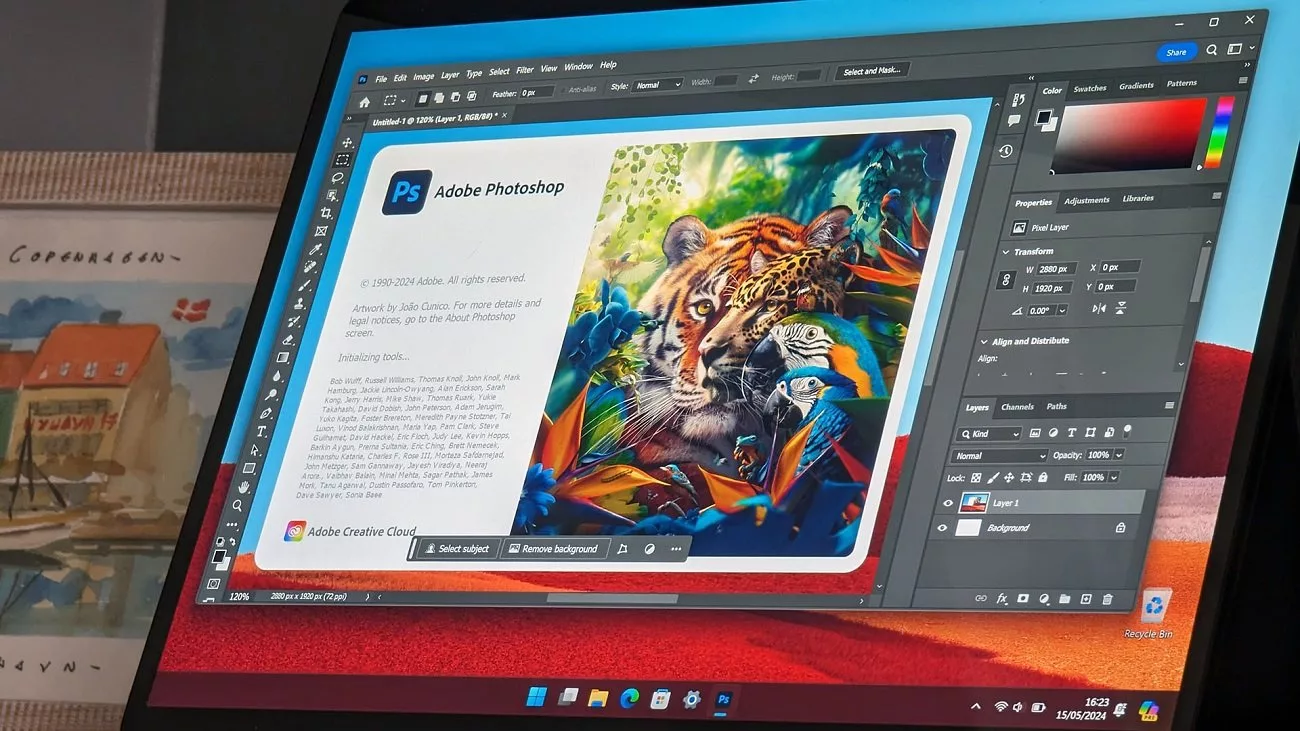Image resolution: width=1300 pixels, height=731 pixels.
Task: Select the Rectangular Marquee tool in toolbox
Action: 342,160
